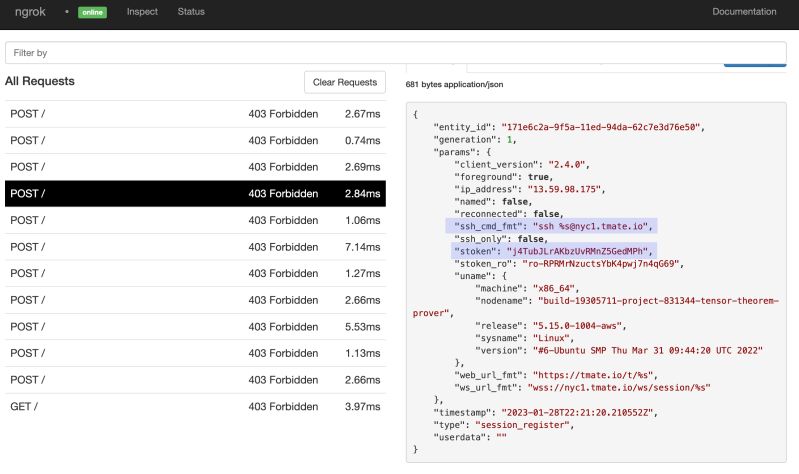The image size is (799, 474).
Task: Open the Status tab
Action: [191, 12]
